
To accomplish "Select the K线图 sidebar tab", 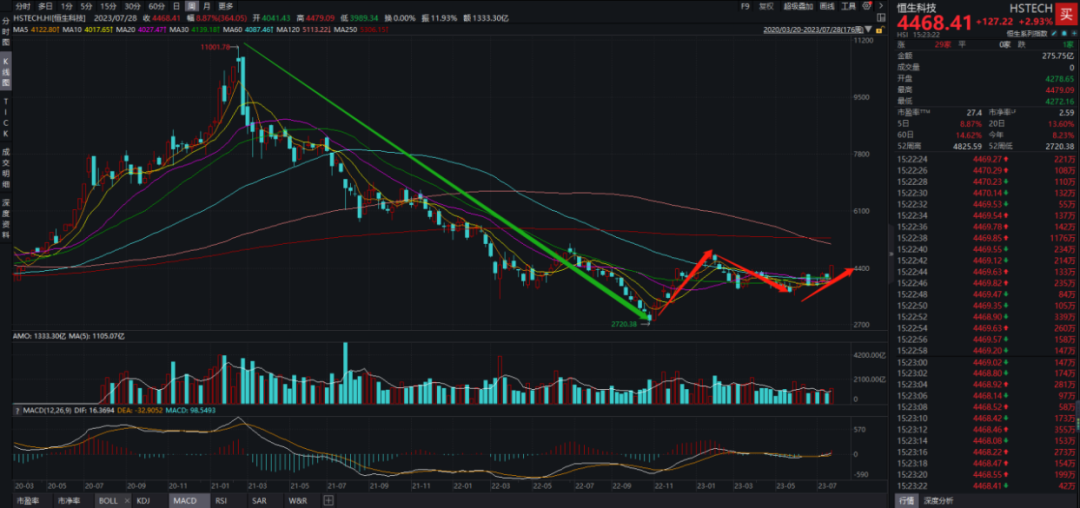I will tap(6, 72).
